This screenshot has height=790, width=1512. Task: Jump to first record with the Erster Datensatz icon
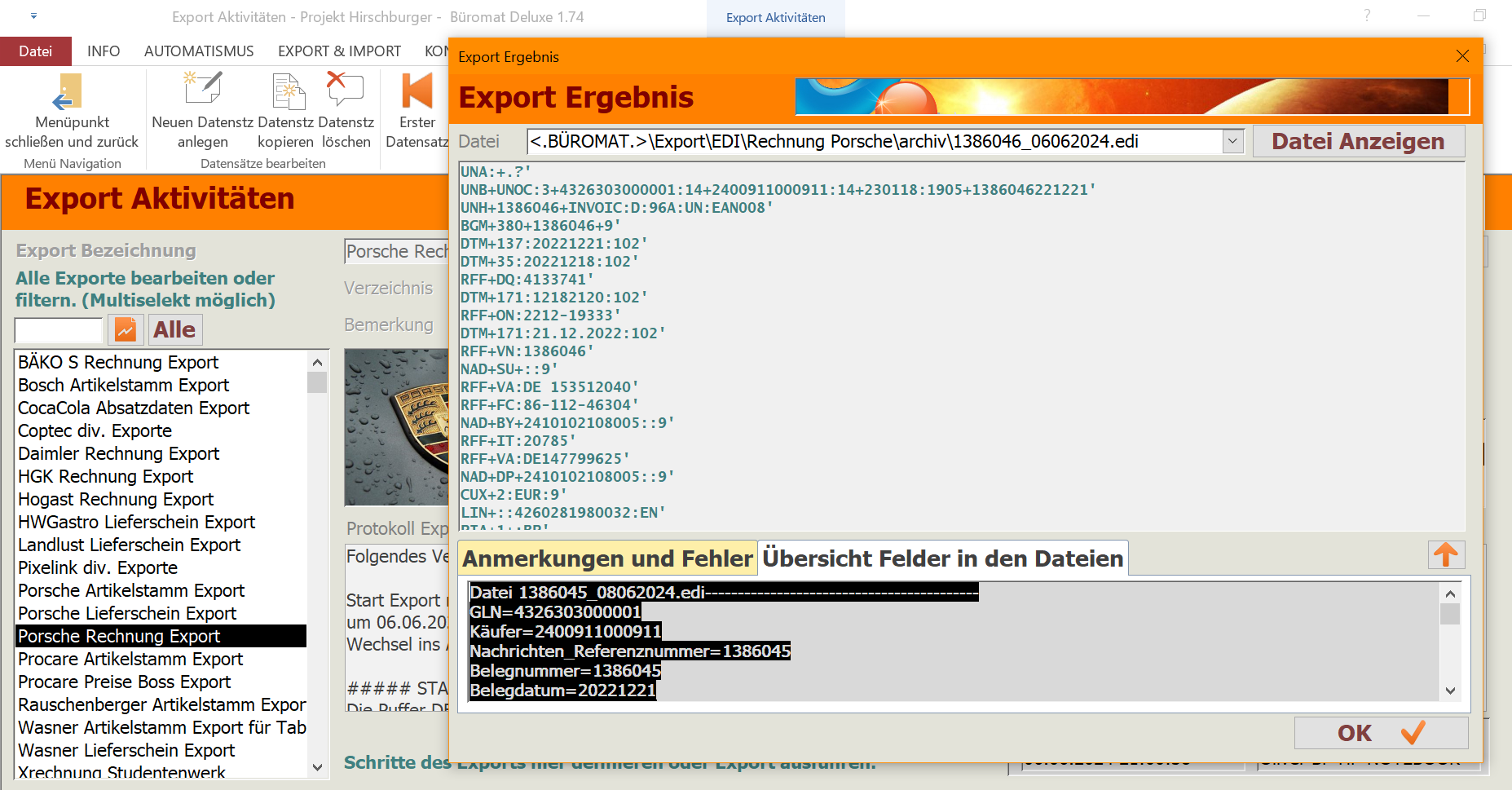pos(417,91)
